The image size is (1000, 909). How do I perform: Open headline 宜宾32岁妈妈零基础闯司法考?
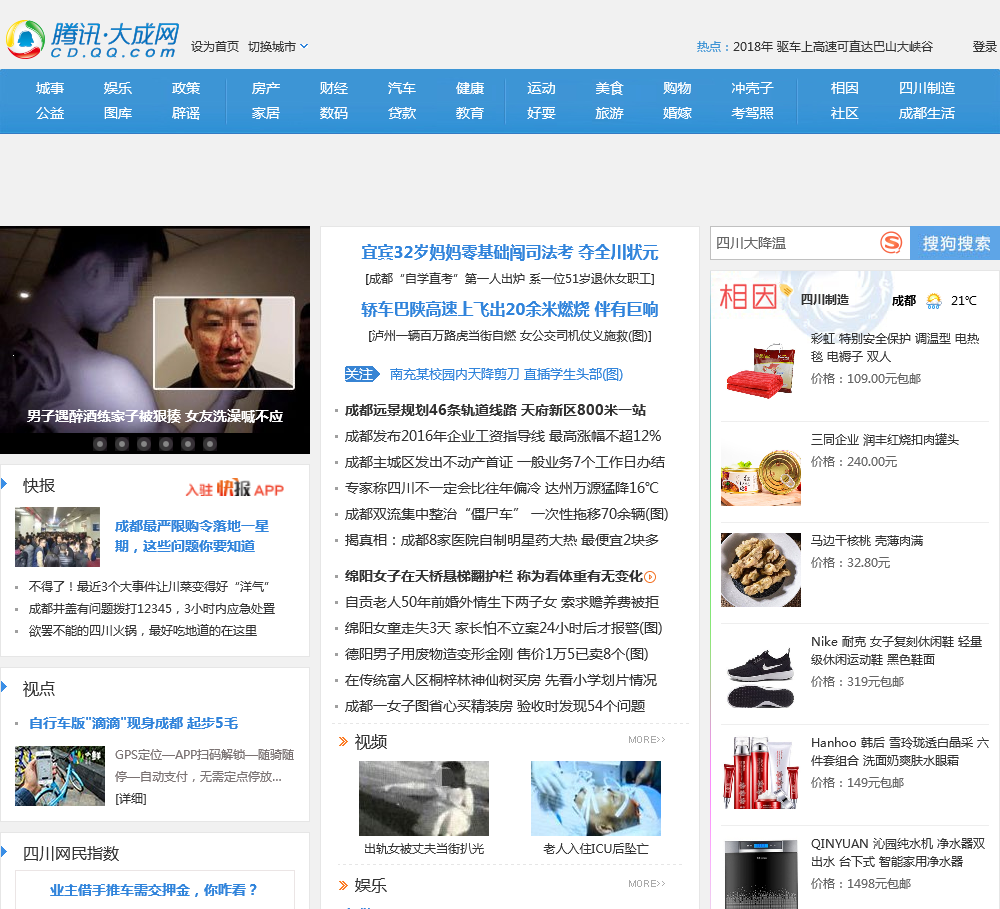pos(510,252)
